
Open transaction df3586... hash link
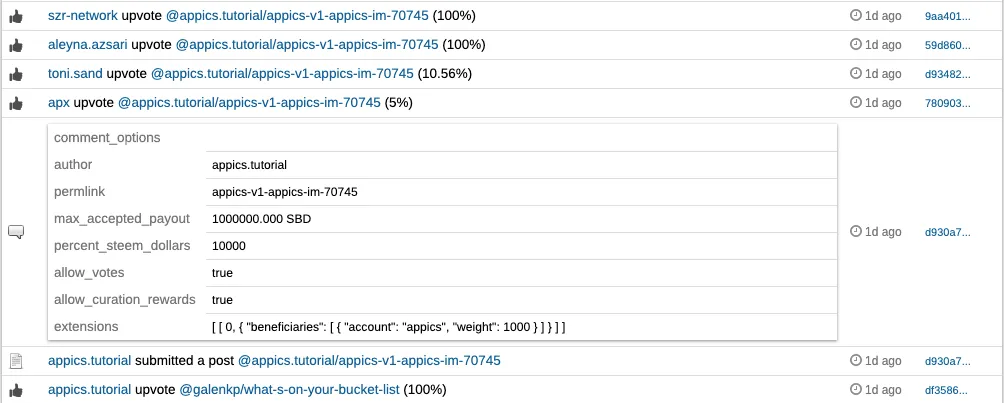point(948,390)
